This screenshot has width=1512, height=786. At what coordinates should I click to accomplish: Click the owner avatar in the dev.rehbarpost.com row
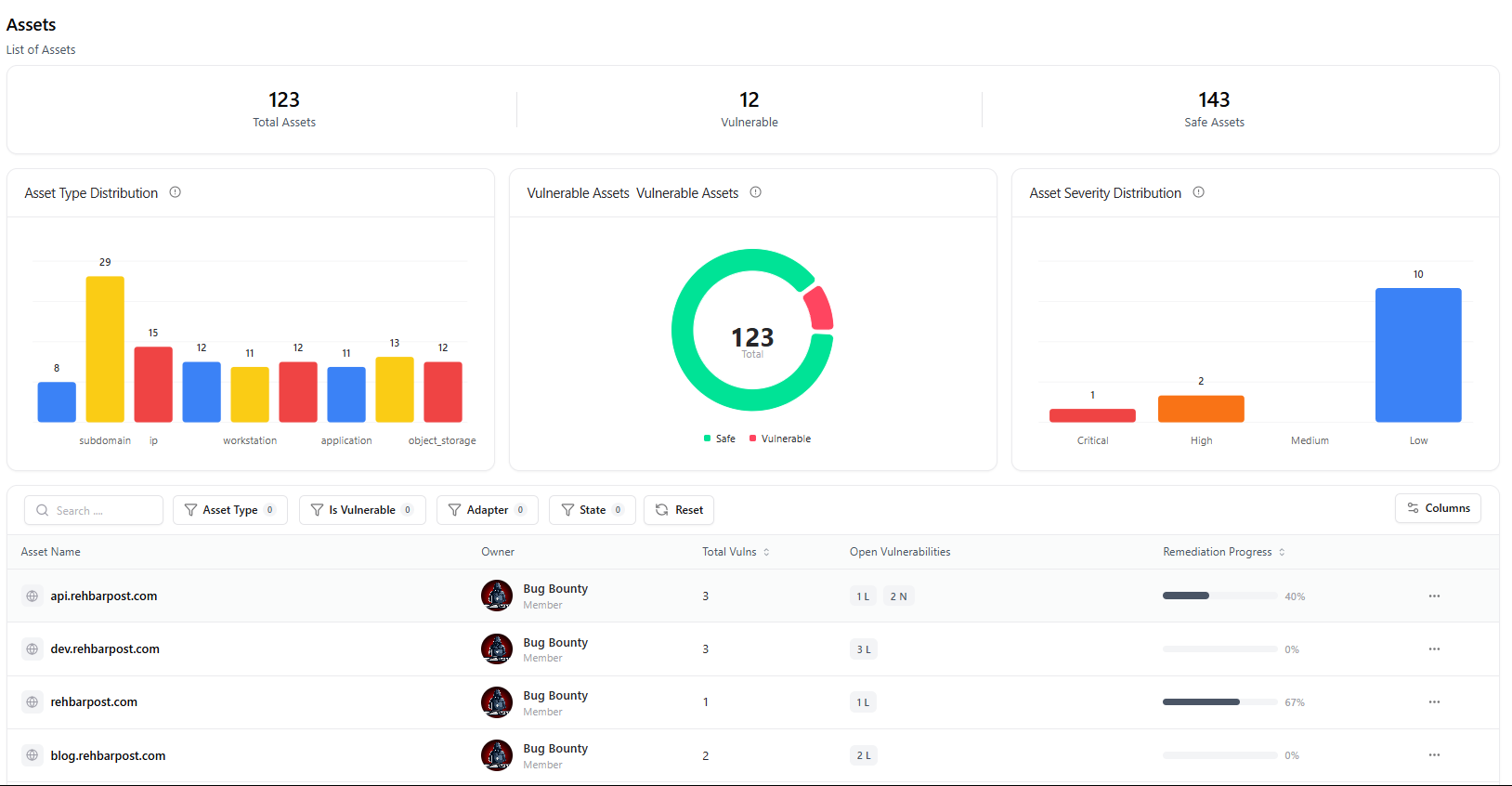pyautogui.click(x=497, y=648)
